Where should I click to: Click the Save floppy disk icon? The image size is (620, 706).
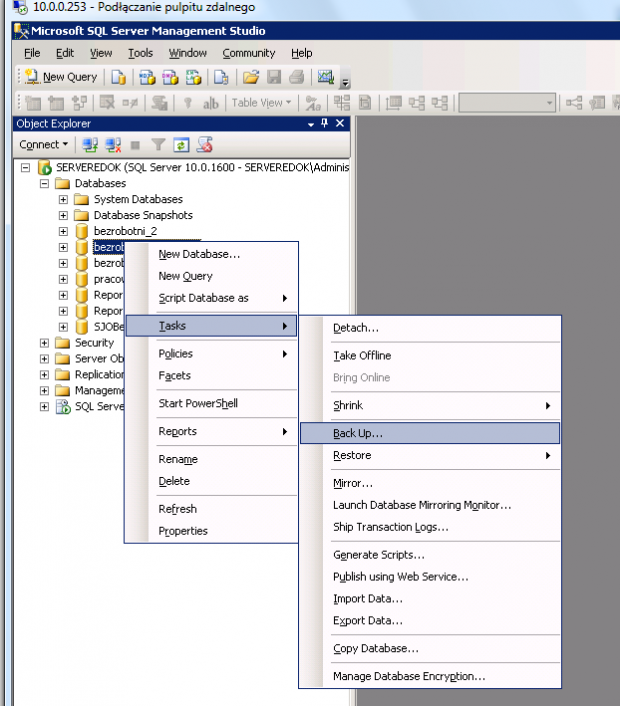click(x=274, y=77)
